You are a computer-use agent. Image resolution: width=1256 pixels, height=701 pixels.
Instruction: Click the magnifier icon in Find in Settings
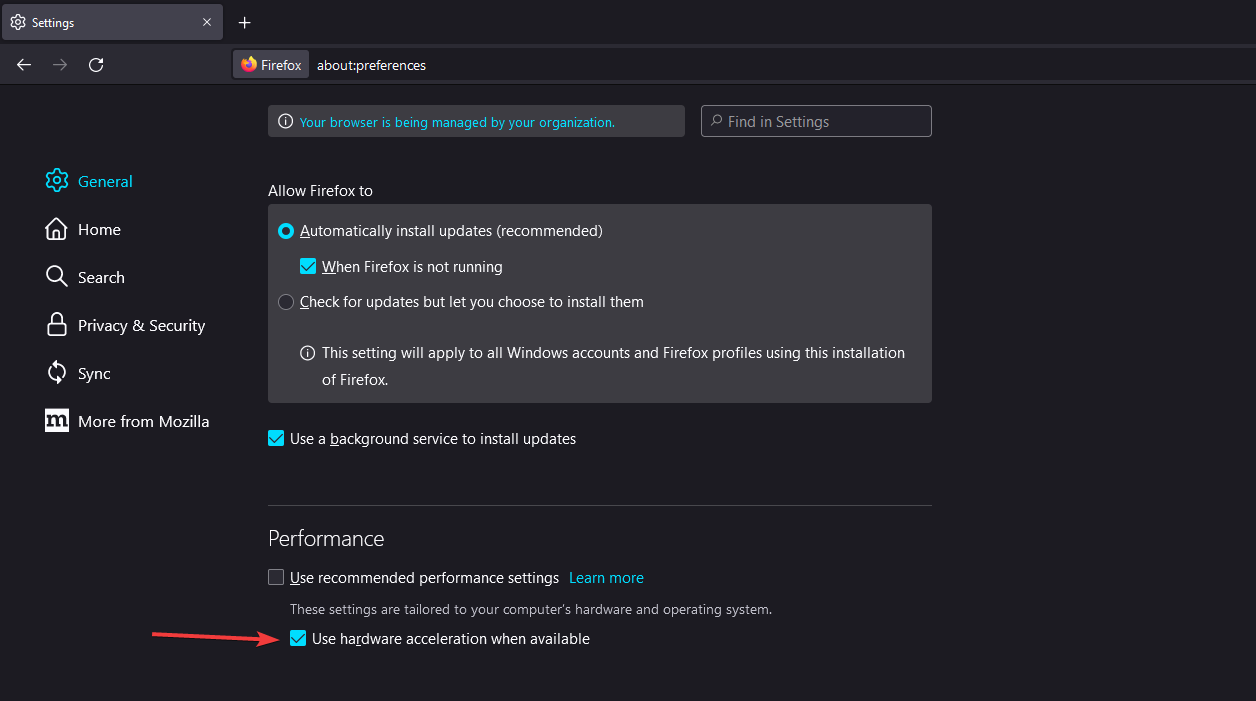coord(716,121)
